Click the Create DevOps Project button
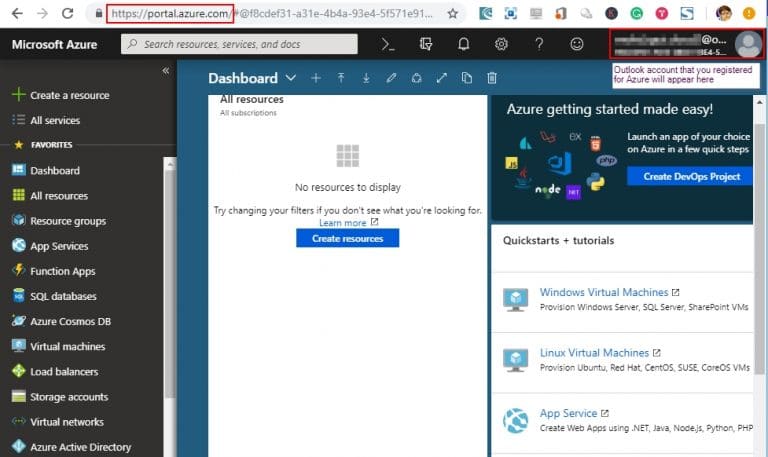The width and height of the screenshot is (768, 457). tap(690, 176)
